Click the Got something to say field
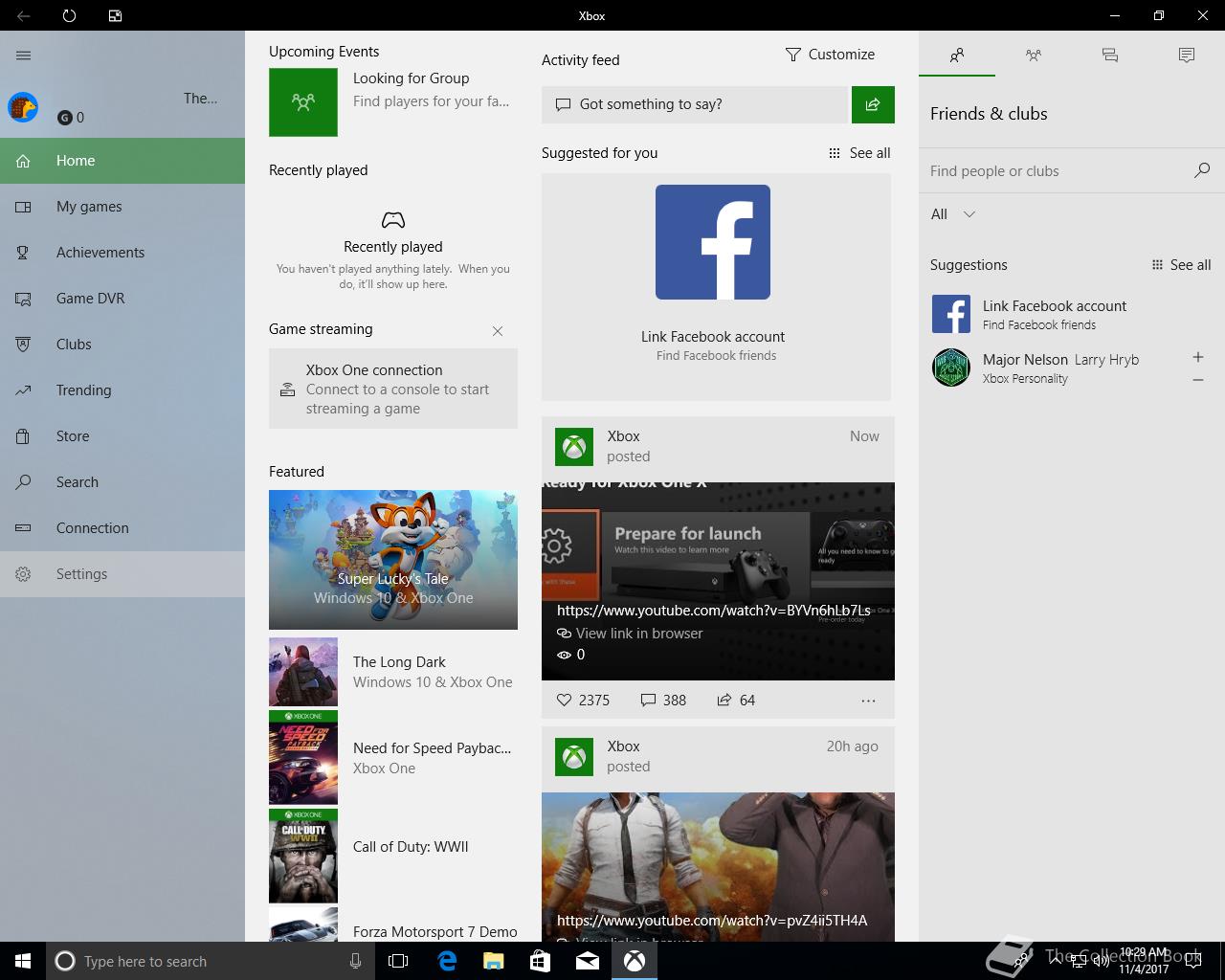The width and height of the screenshot is (1225, 980). click(x=695, y=104)
